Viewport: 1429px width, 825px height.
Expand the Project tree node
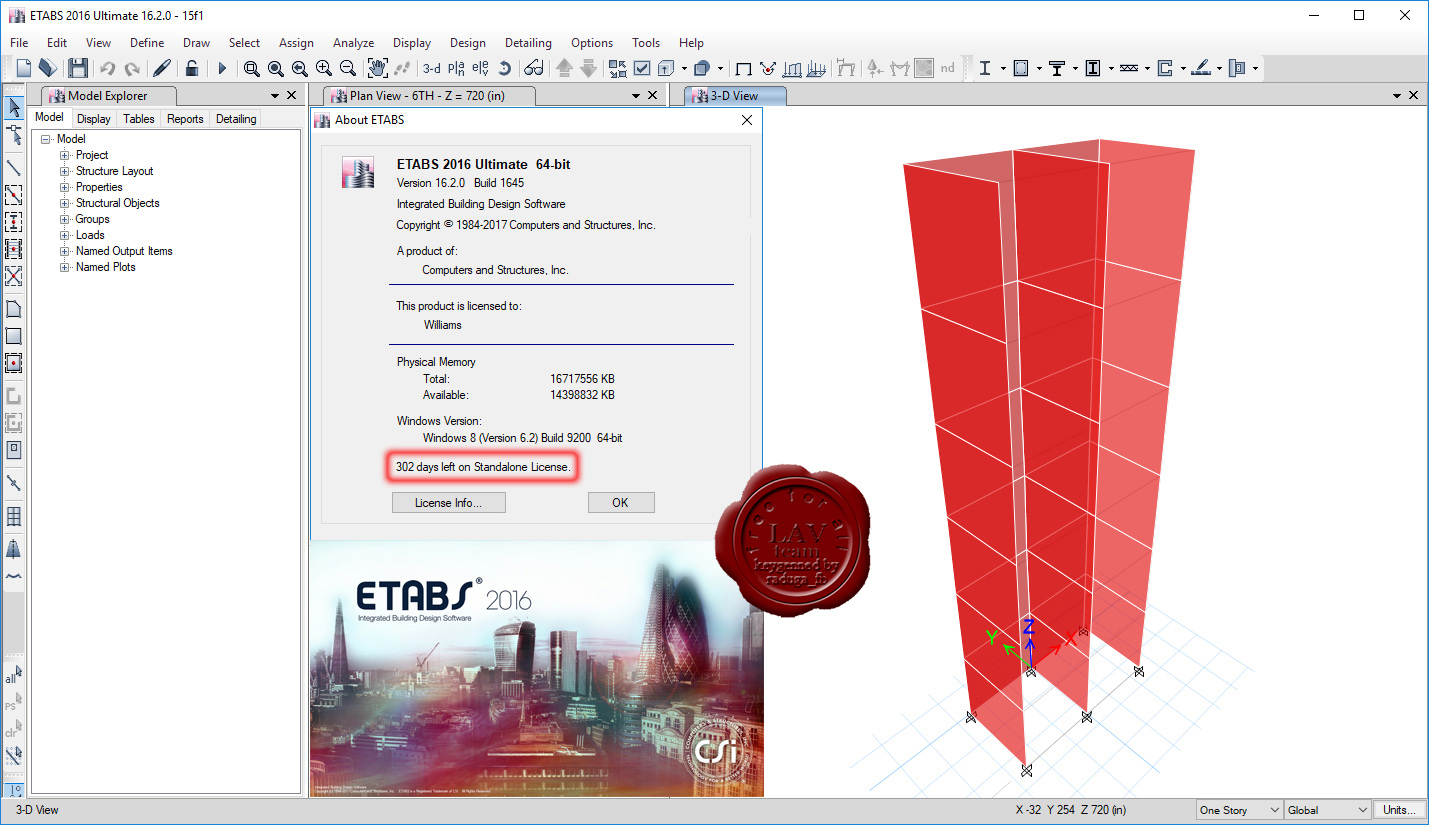click(65, 155)
